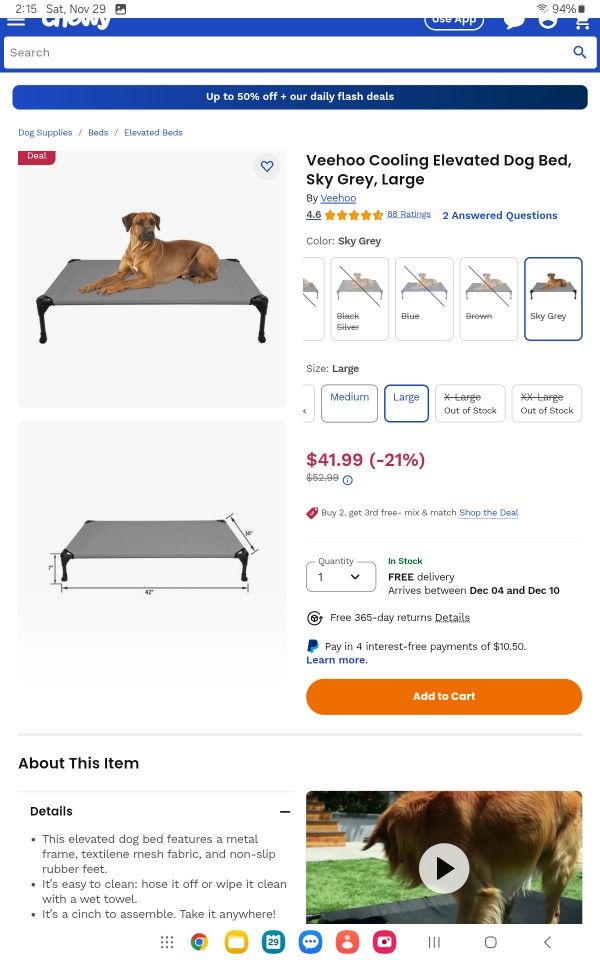Expand the color options carousel leftward
Image resolution: width=600 pixels, height=960 pixels.
pyautogui.click(x=308, y=298)
